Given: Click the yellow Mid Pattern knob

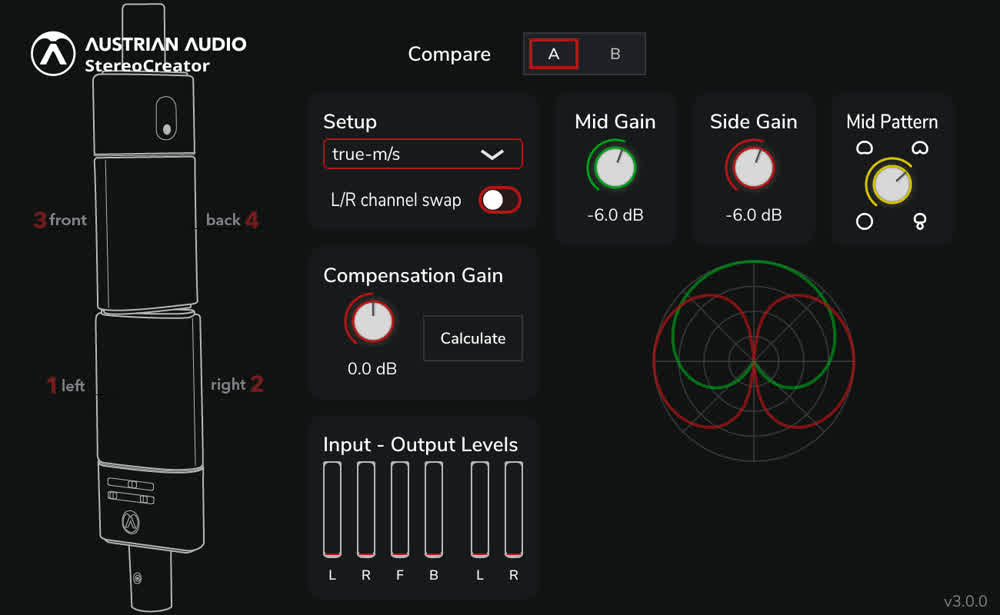Looking at the screenshot, I should 892,184.
